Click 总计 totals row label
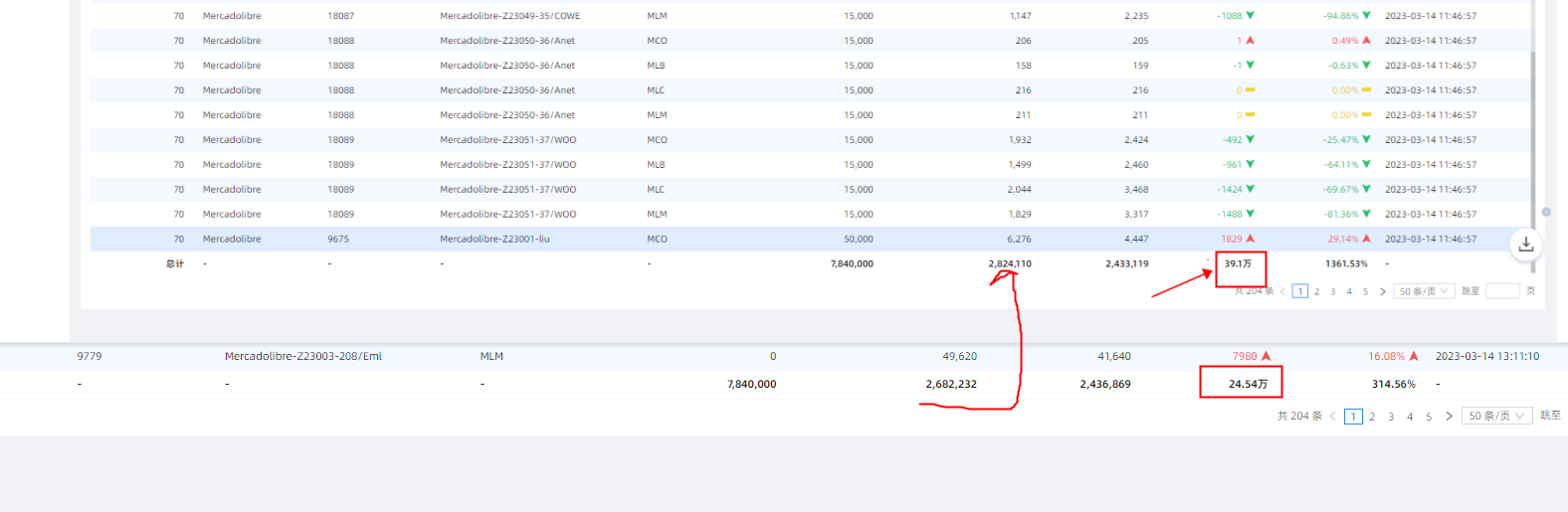Screen dimensions: 1568x512 tap(175, 264)
